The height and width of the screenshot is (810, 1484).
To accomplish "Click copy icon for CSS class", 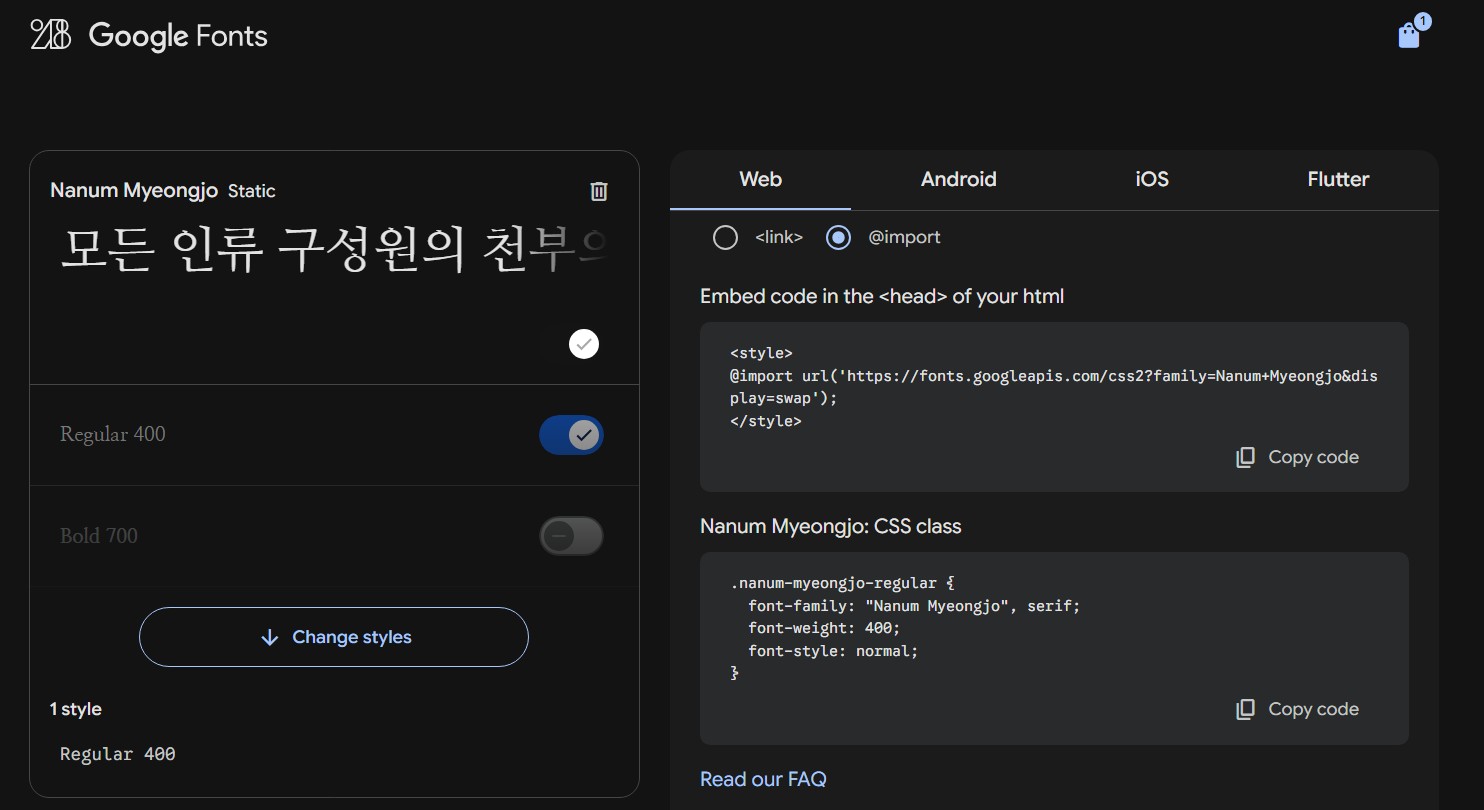I will 1245,709.
